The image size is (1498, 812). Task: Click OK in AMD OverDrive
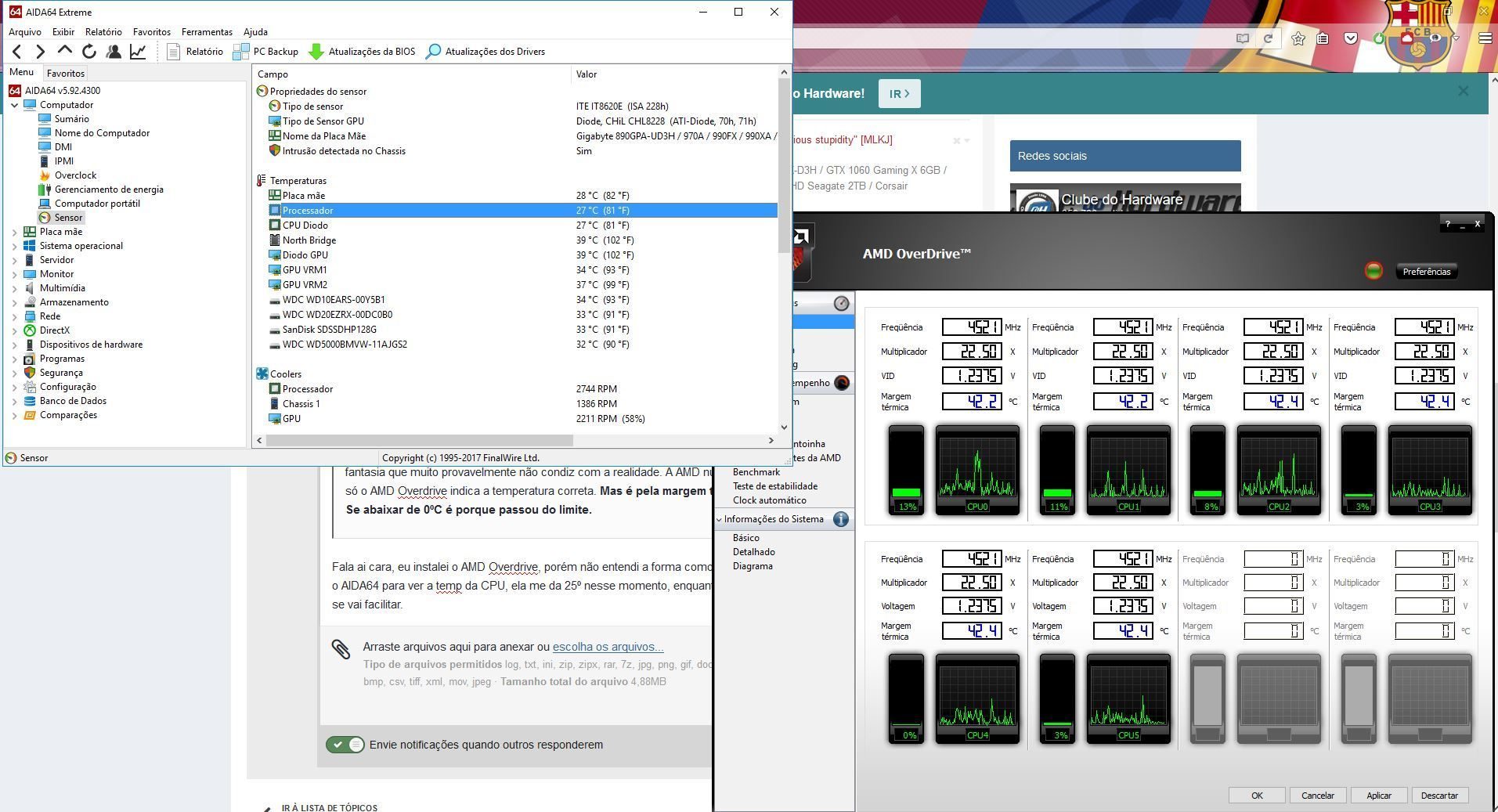[x=1257, y=796]
